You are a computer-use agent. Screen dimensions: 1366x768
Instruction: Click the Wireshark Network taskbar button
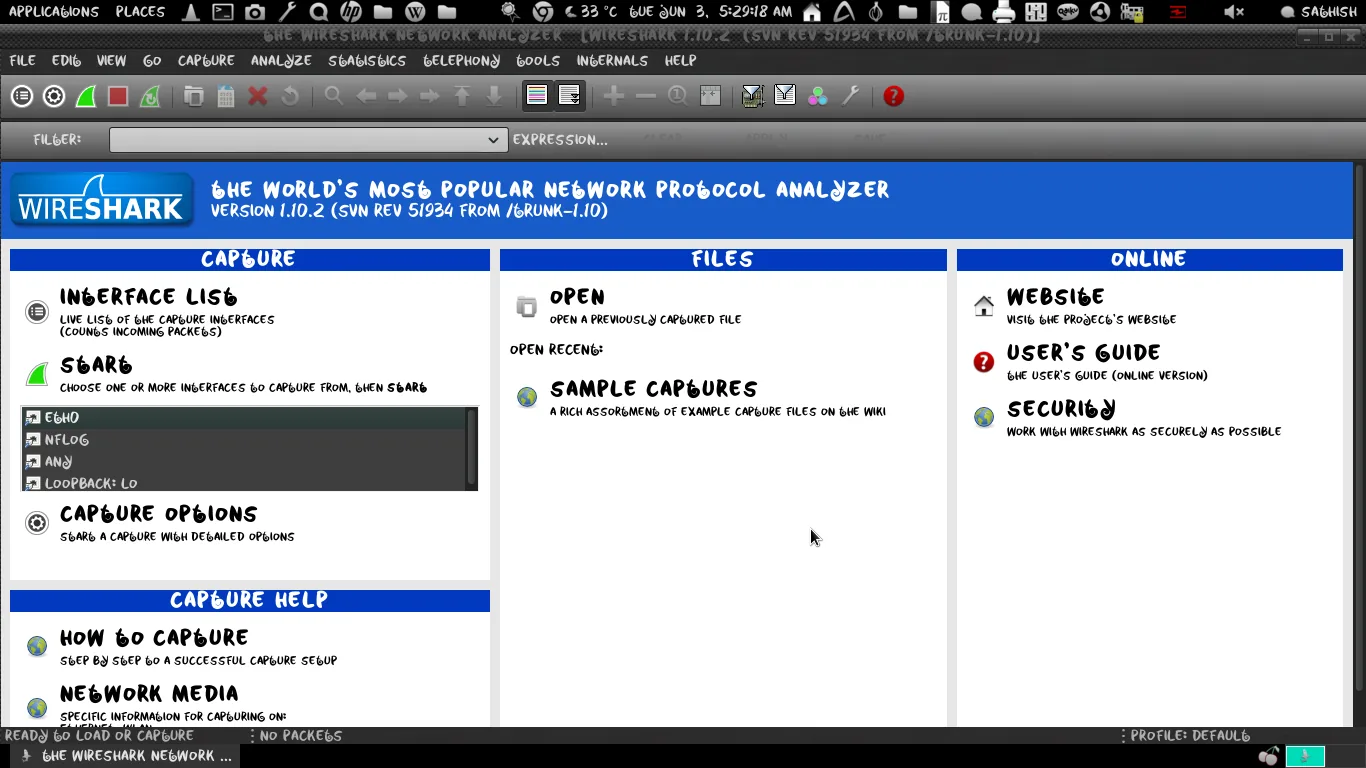pyautogui.click(x=126, y=757)
